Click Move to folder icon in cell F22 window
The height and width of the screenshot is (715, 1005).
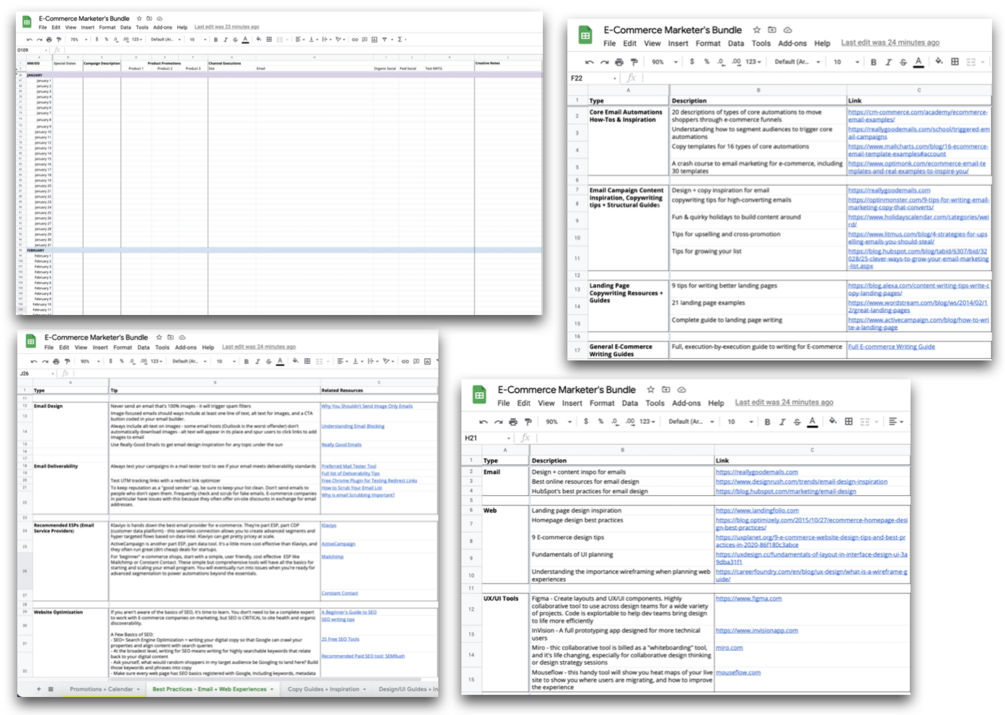[772, 30]
